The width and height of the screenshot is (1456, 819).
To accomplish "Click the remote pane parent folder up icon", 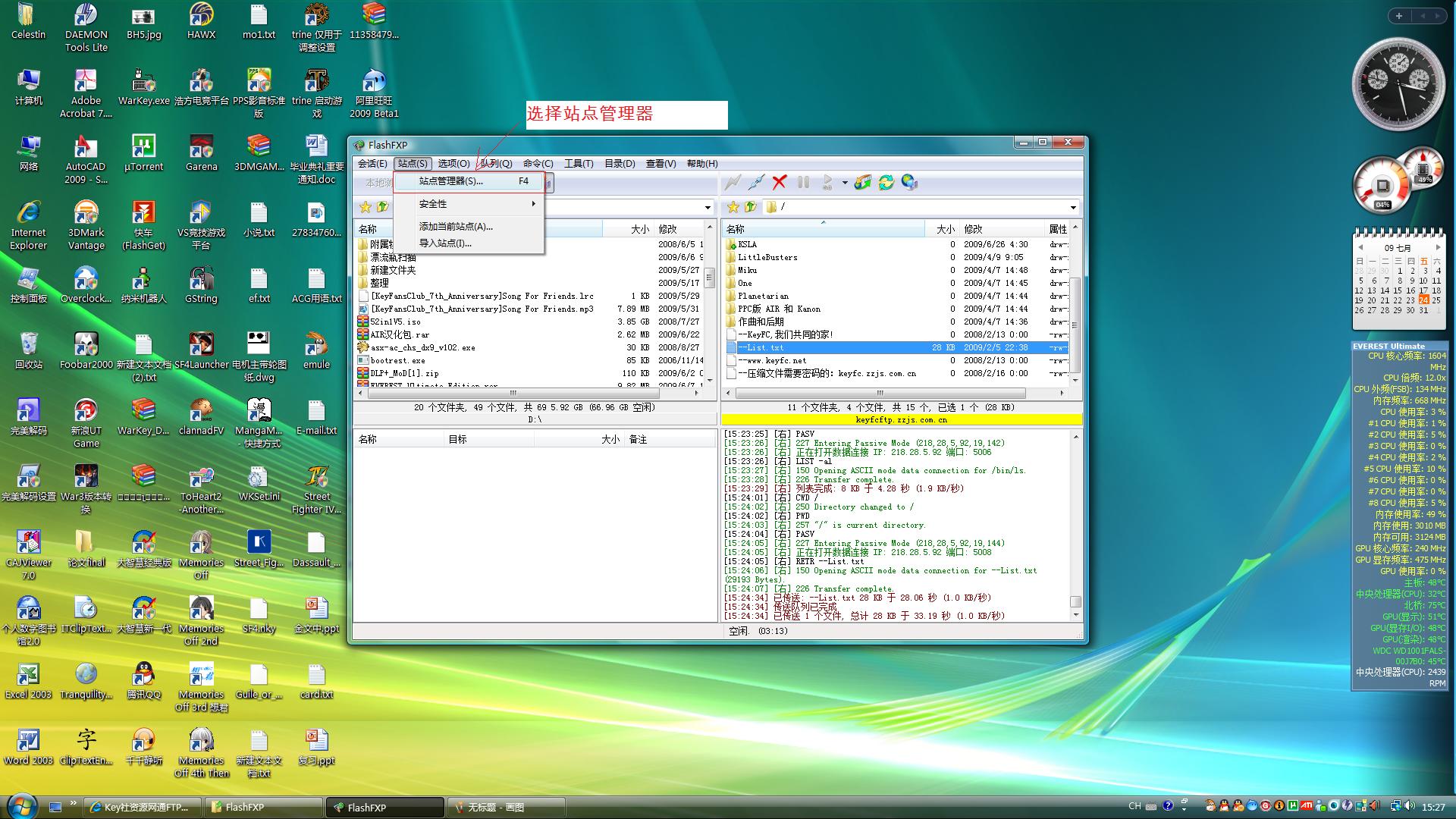I will pos(751,207).
